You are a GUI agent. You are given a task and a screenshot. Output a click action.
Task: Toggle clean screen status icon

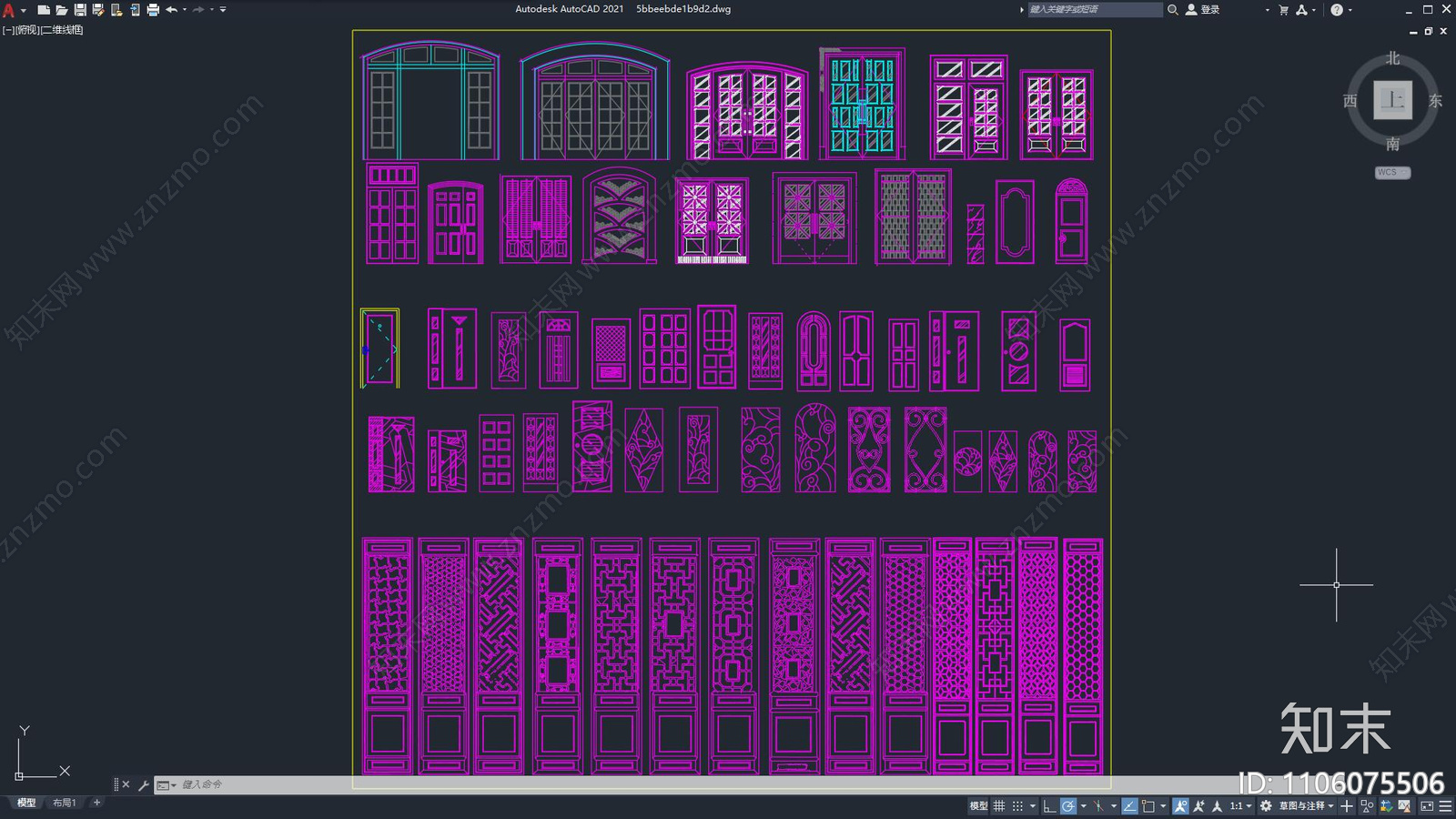click(x=1426, y=806)
